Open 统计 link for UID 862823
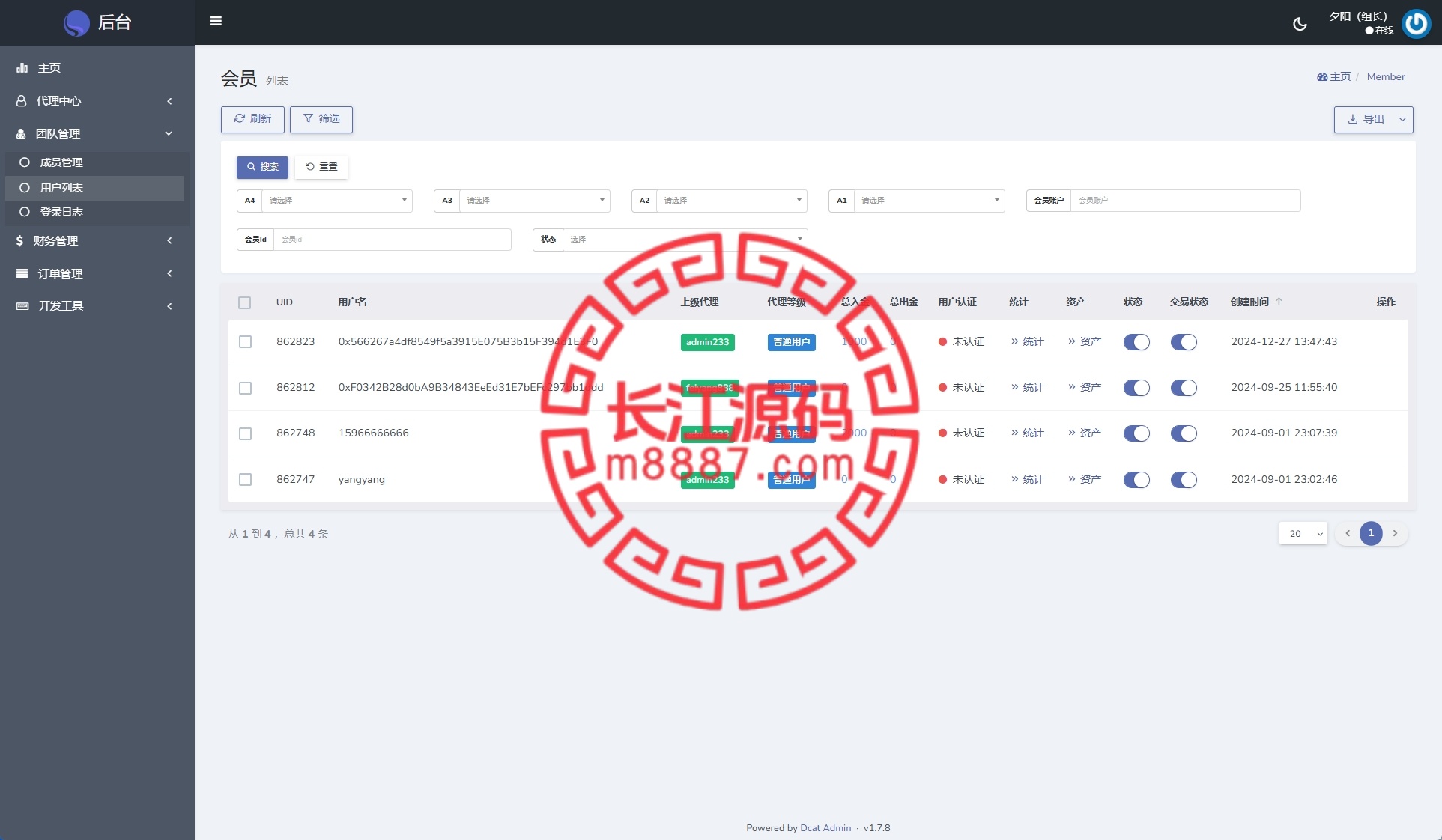Screen dimensions: 1442x840 tap(1027, 342)
